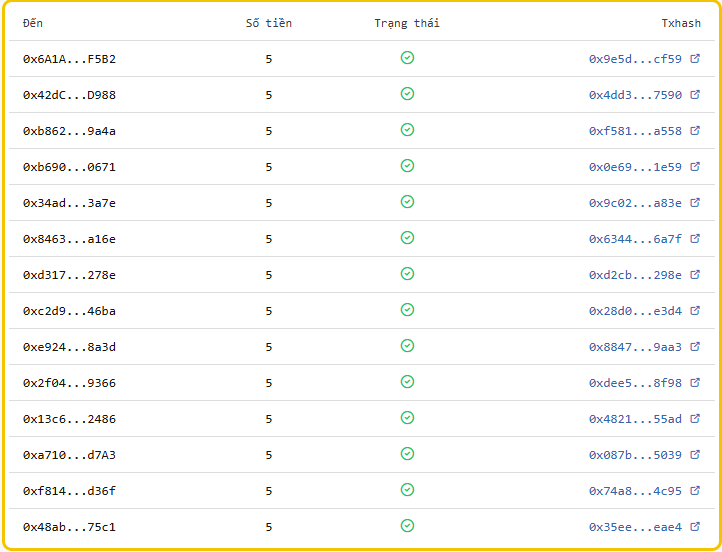Open transaction hash 0x0e69...1e59

(x=635, y=167)
